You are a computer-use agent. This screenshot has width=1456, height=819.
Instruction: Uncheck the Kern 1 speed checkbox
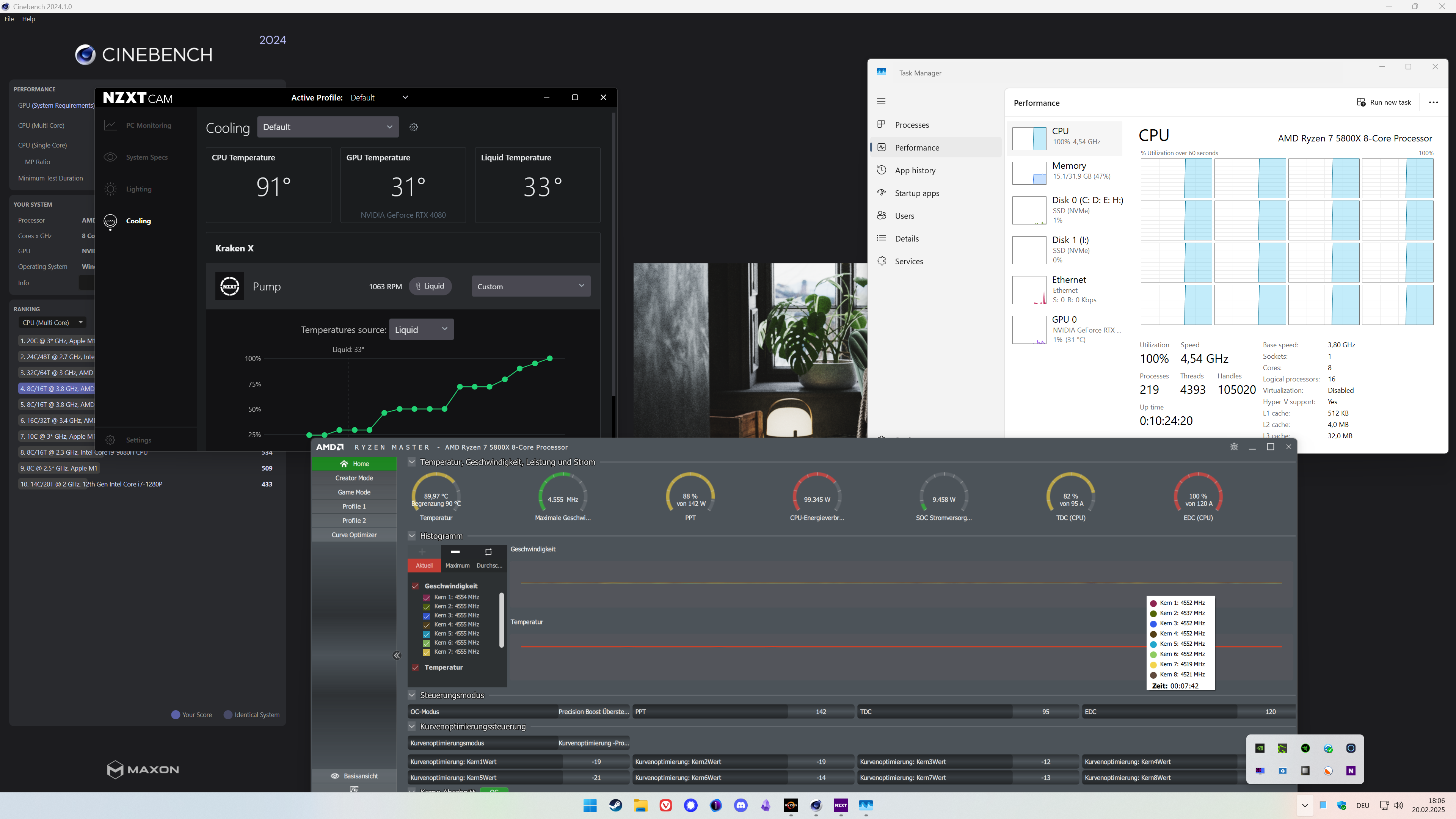tap(427, 598)
